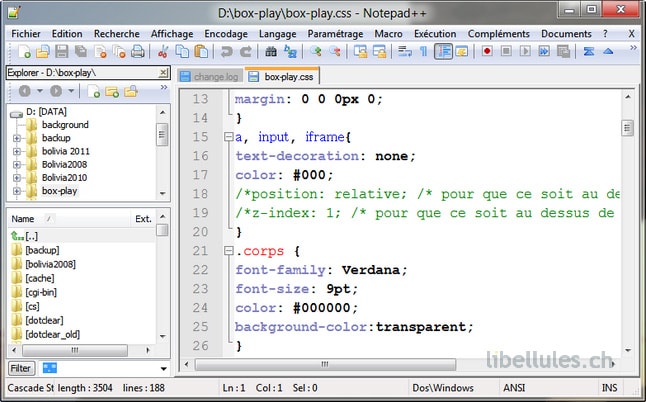
Task: Close current document toolbar icon
Action: click(100, 51)
